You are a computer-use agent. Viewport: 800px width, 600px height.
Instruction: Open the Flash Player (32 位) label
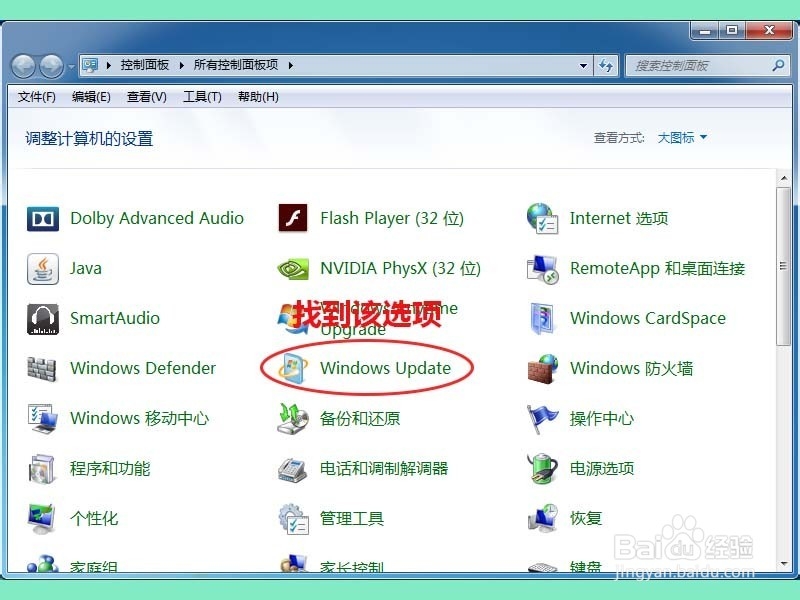coord(392,218)
